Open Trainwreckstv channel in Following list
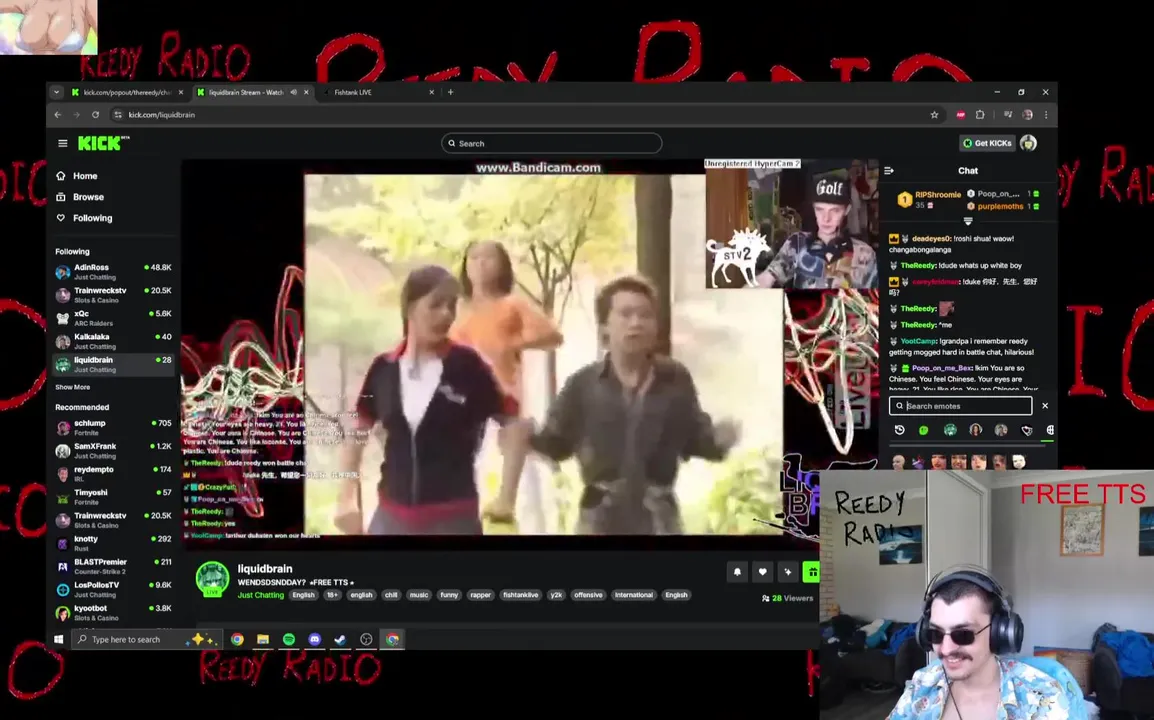This screenshot has height=720, width=1154. click(114, 295)
